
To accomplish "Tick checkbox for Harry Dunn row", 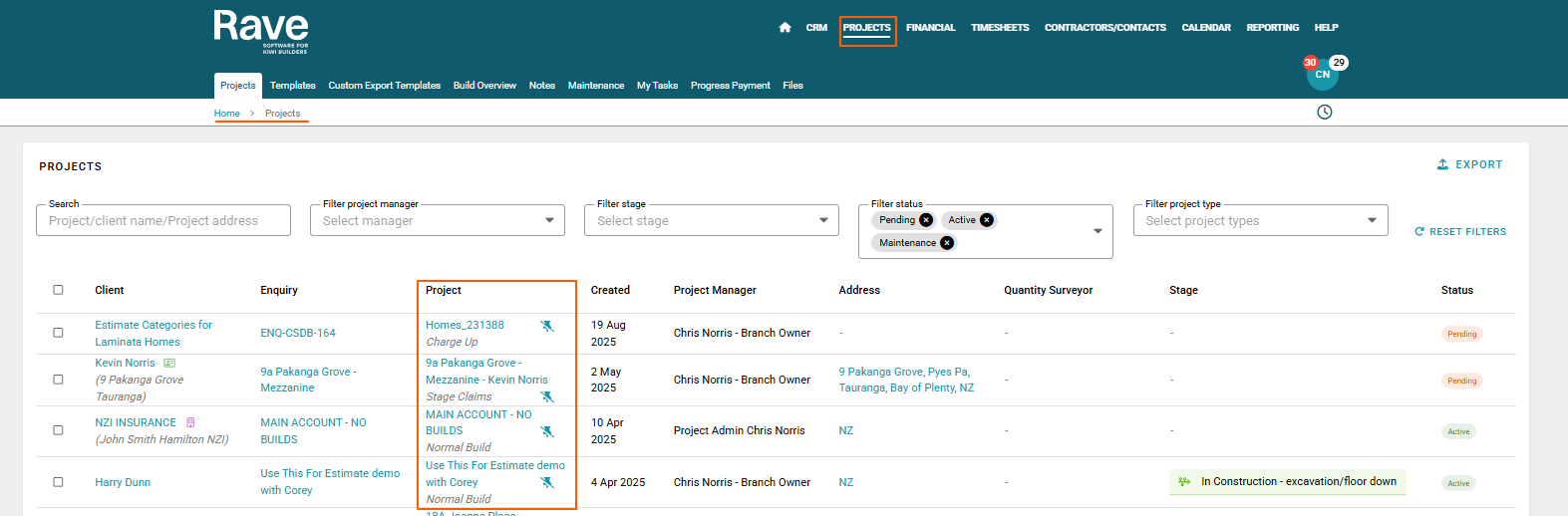I will point(58,482).
